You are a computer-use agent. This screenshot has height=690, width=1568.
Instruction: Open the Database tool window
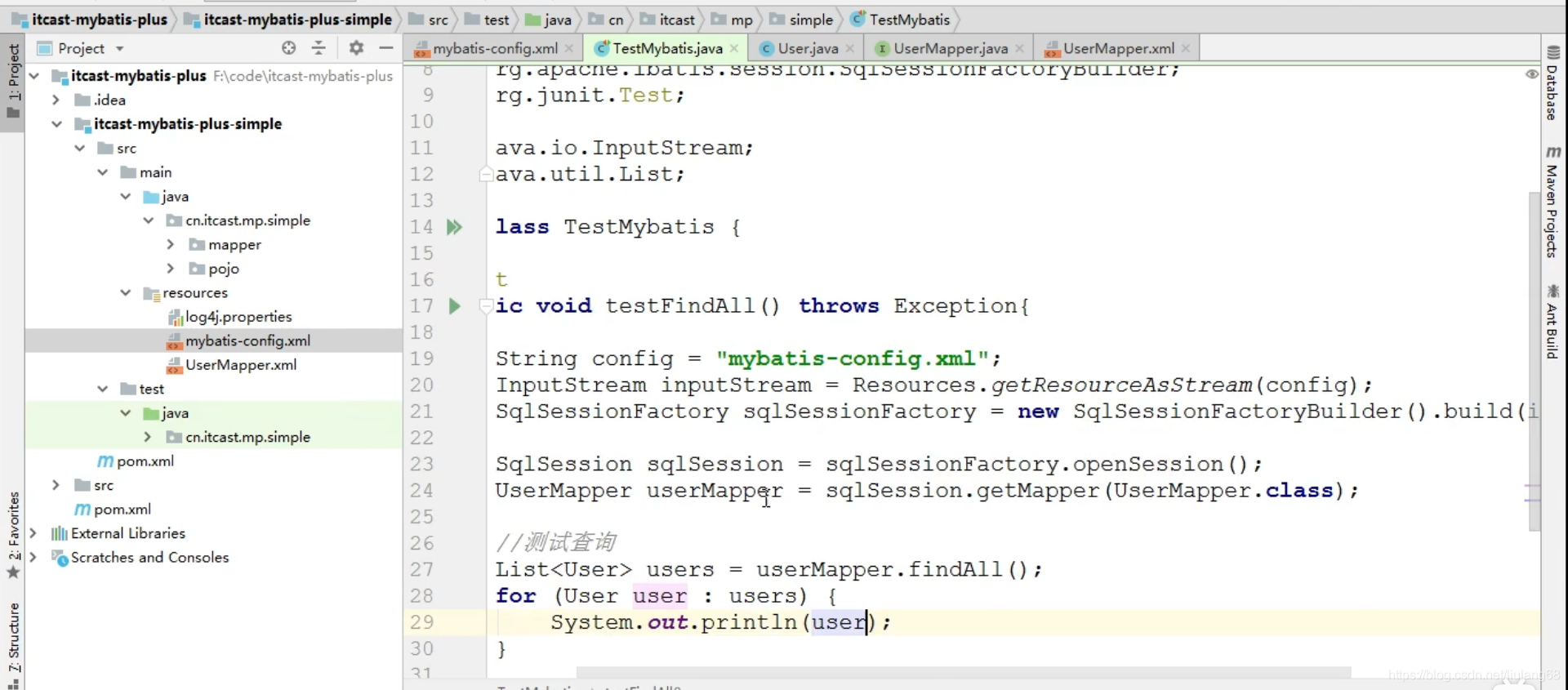click(1552, 83)
